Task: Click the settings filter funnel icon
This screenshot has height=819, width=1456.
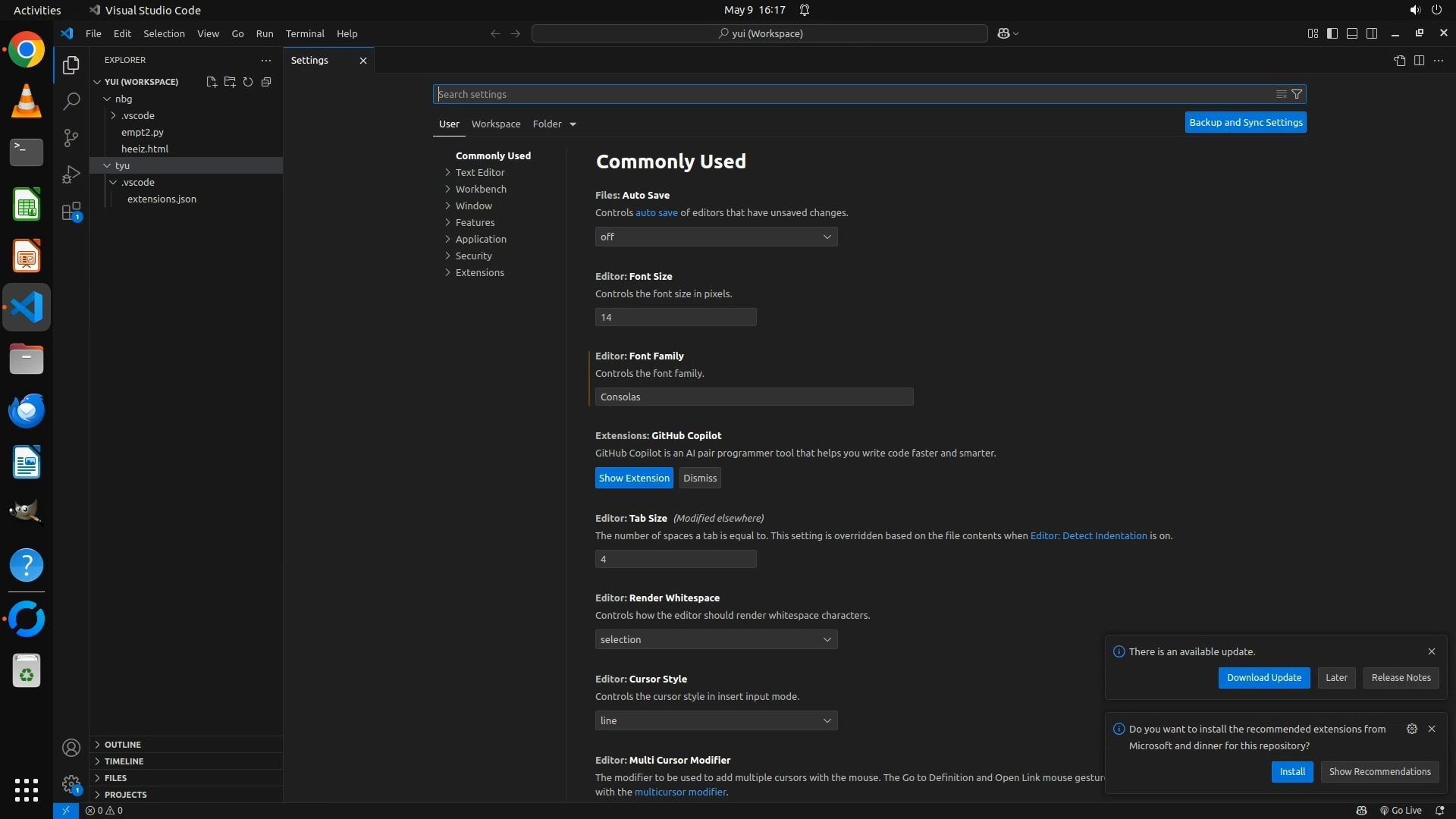Action: [1297, 94]
